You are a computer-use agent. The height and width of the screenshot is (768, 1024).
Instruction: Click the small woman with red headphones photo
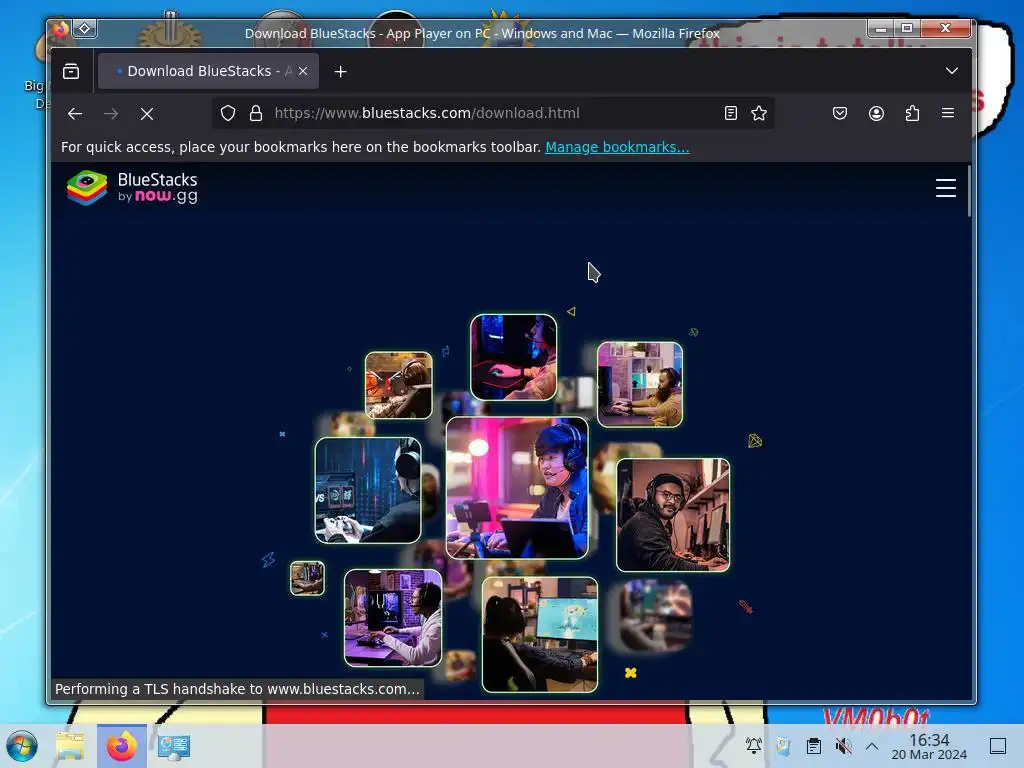398,385
